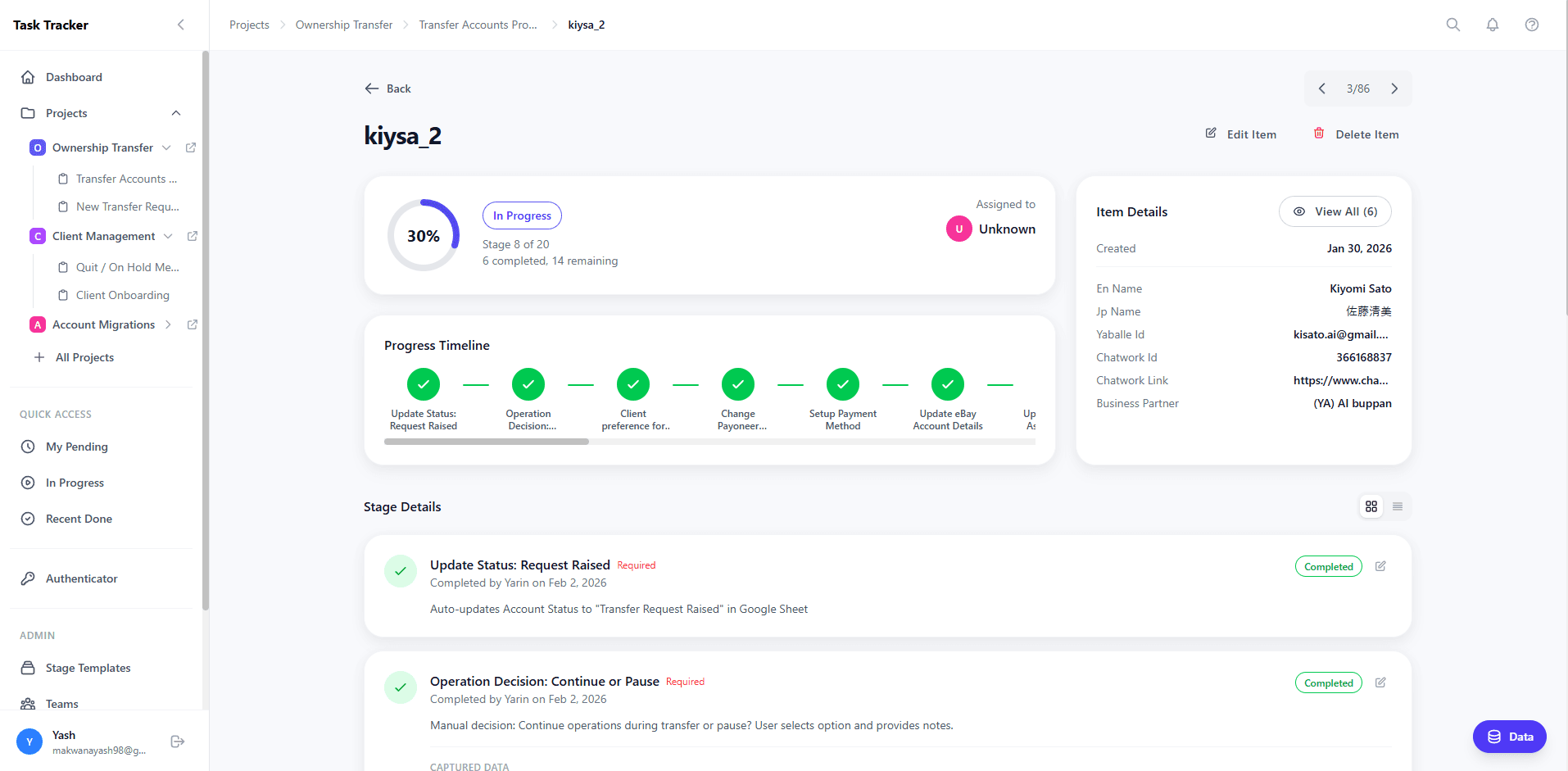Select My Pending in Quick Access
Screen dimensions: 1568x771
tap(77, 447)
